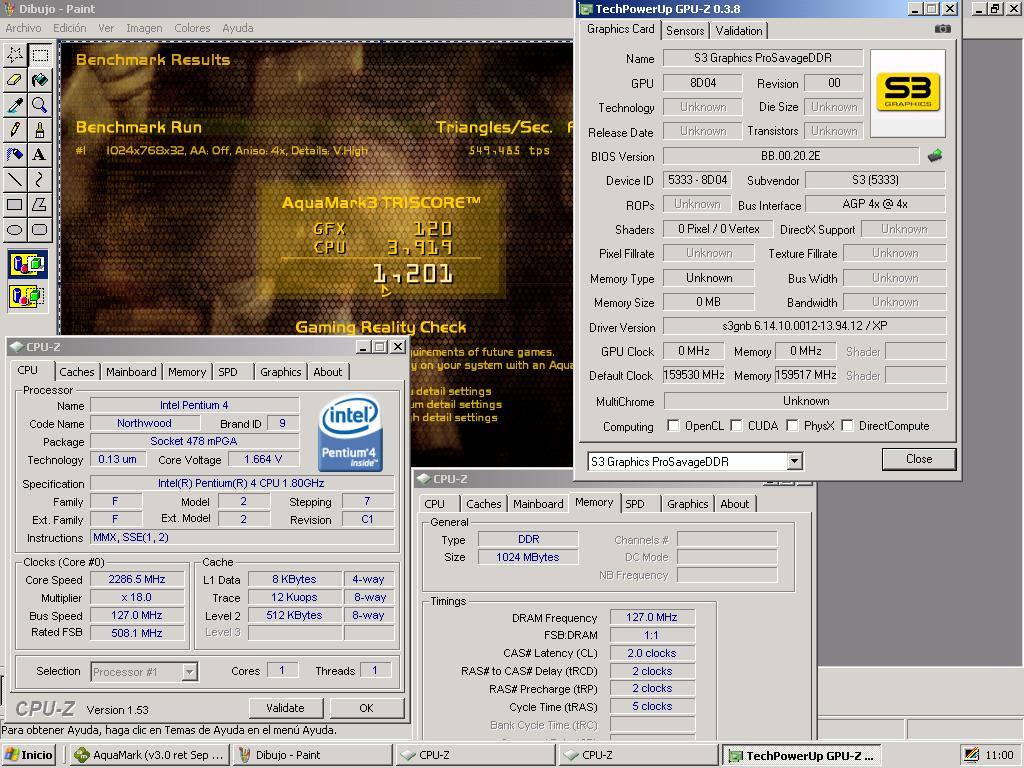Open the SPD tab in Memory CPU-Z window
This screenshot has height=768, width=1024.
635,504
